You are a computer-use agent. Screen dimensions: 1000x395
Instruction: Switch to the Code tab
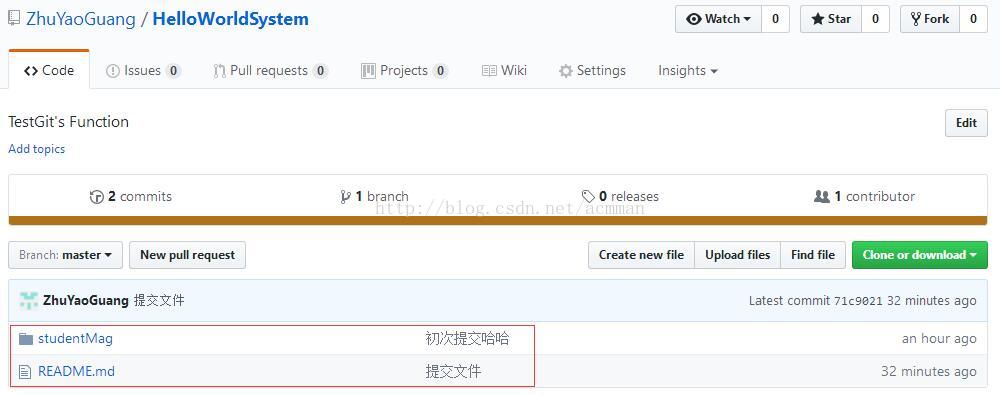pos(49,70)
